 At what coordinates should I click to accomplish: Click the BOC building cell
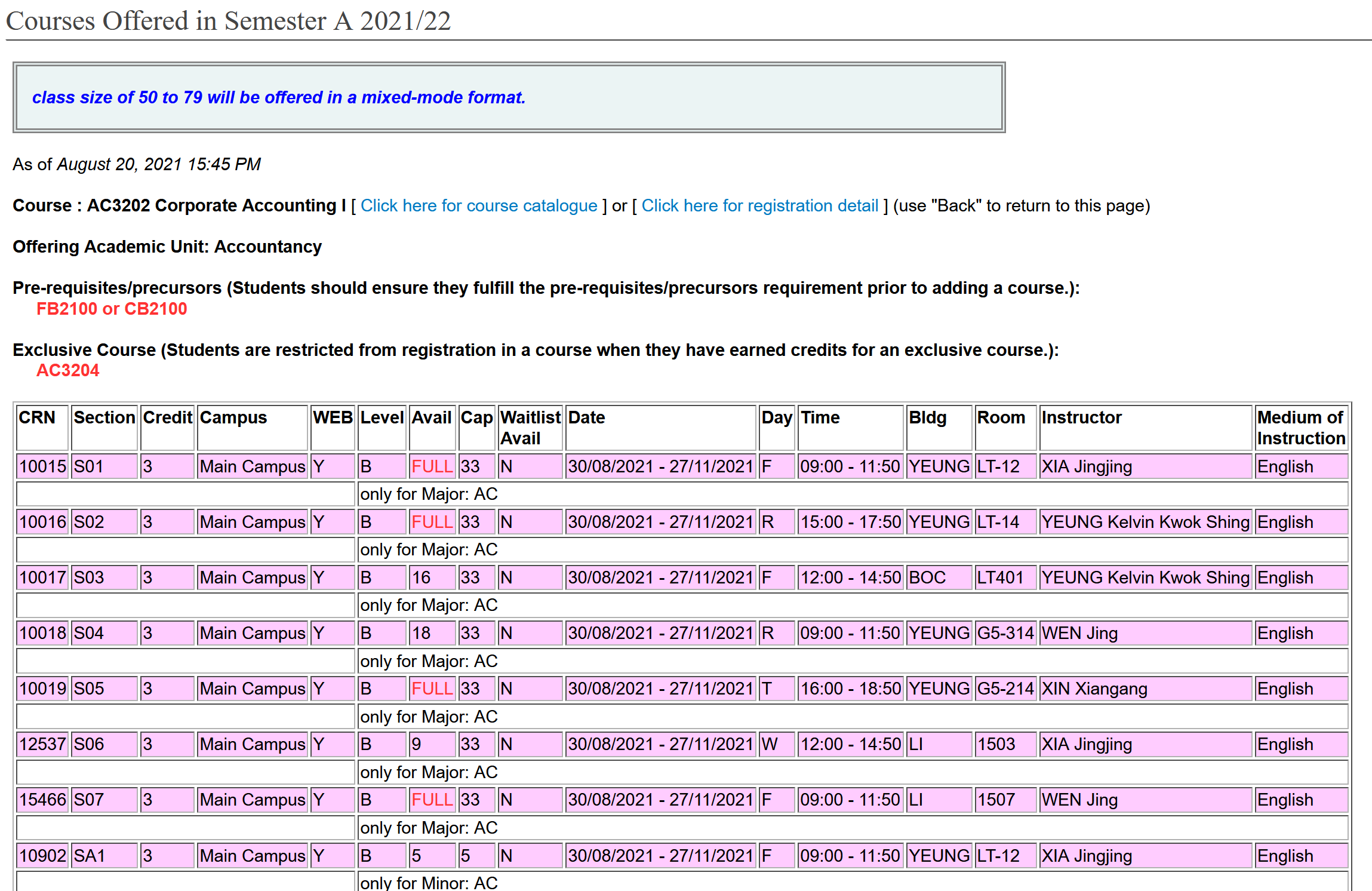click(x=927, y=577)
